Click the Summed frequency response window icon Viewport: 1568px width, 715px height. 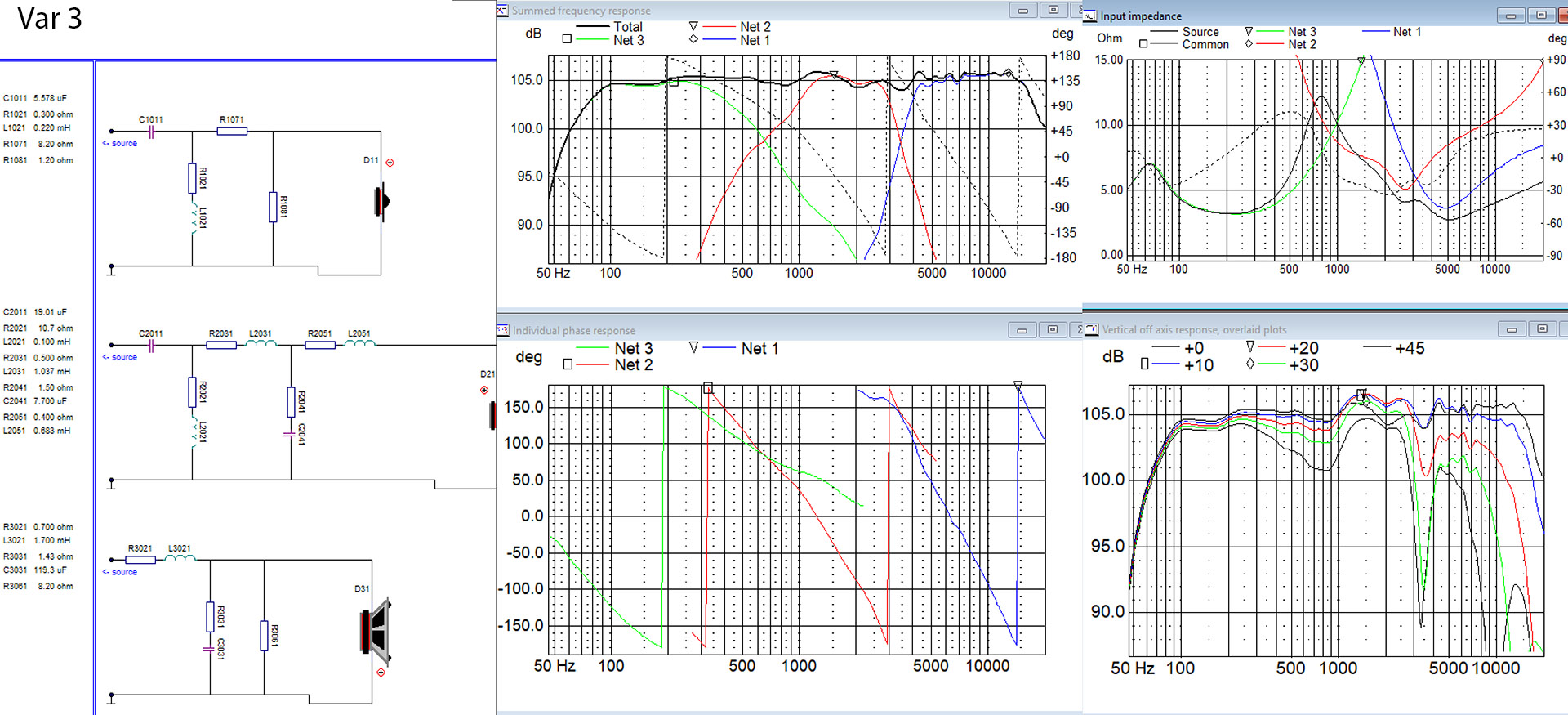[502, 11]
